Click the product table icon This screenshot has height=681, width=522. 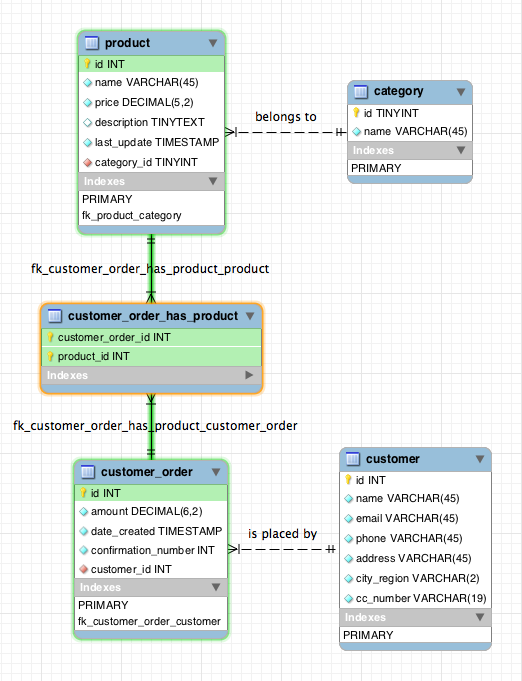point(92,43)
